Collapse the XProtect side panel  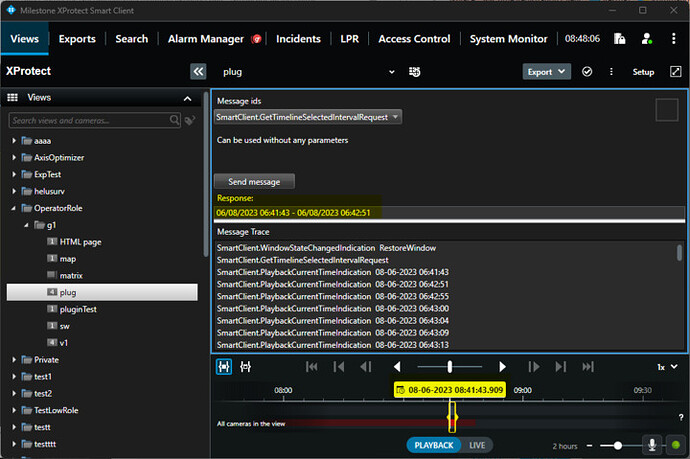tap(198, 71)
